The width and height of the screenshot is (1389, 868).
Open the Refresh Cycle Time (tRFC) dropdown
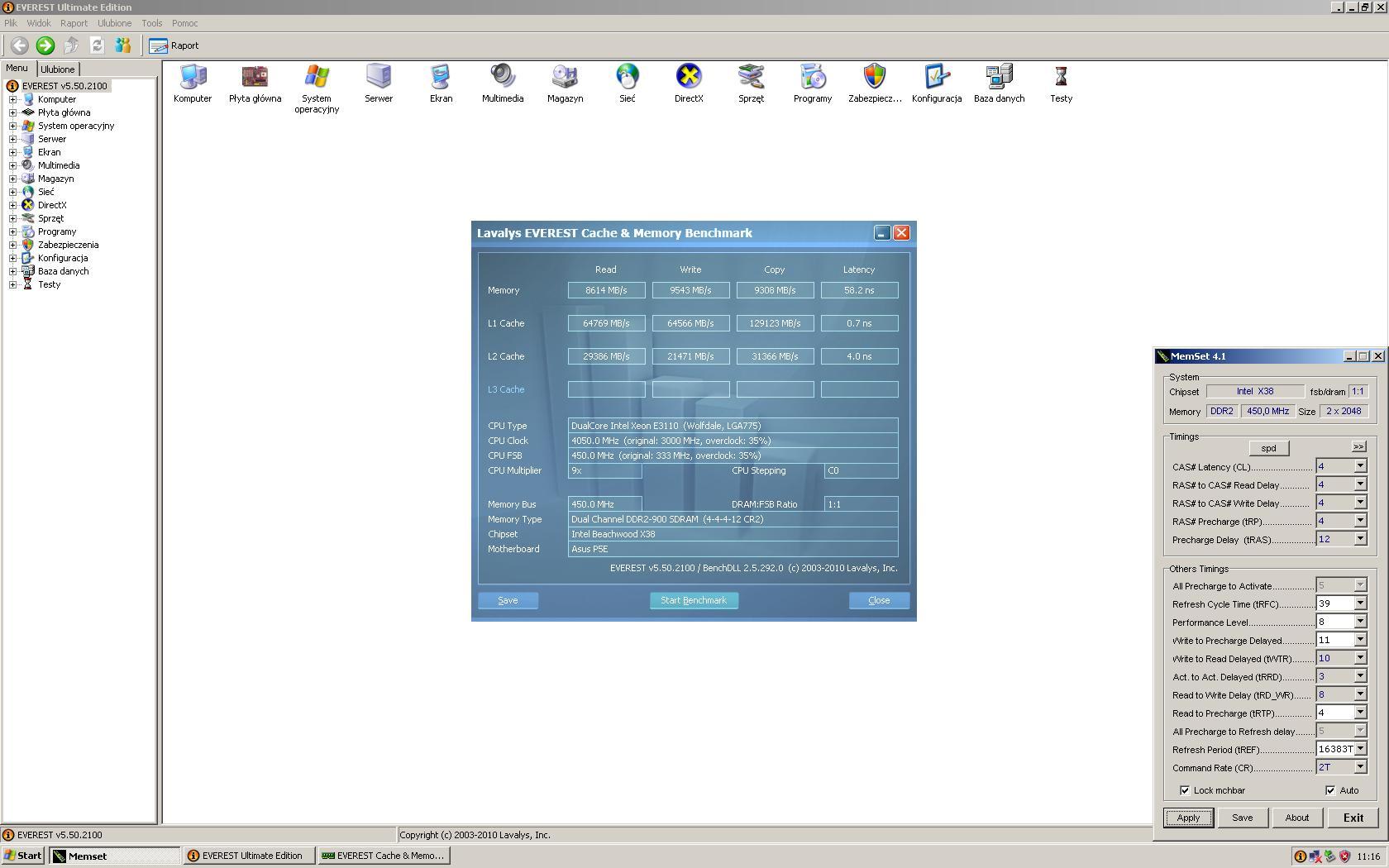tap(1360, 604)
